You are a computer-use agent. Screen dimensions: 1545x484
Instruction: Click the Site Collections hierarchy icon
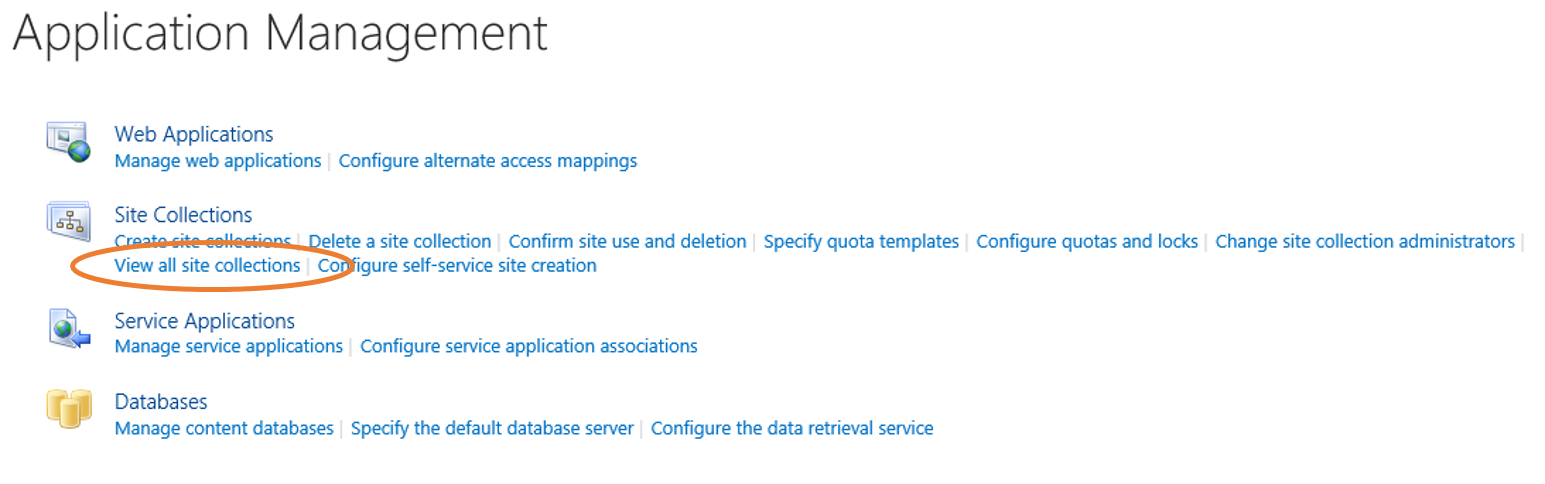point(68,220)
